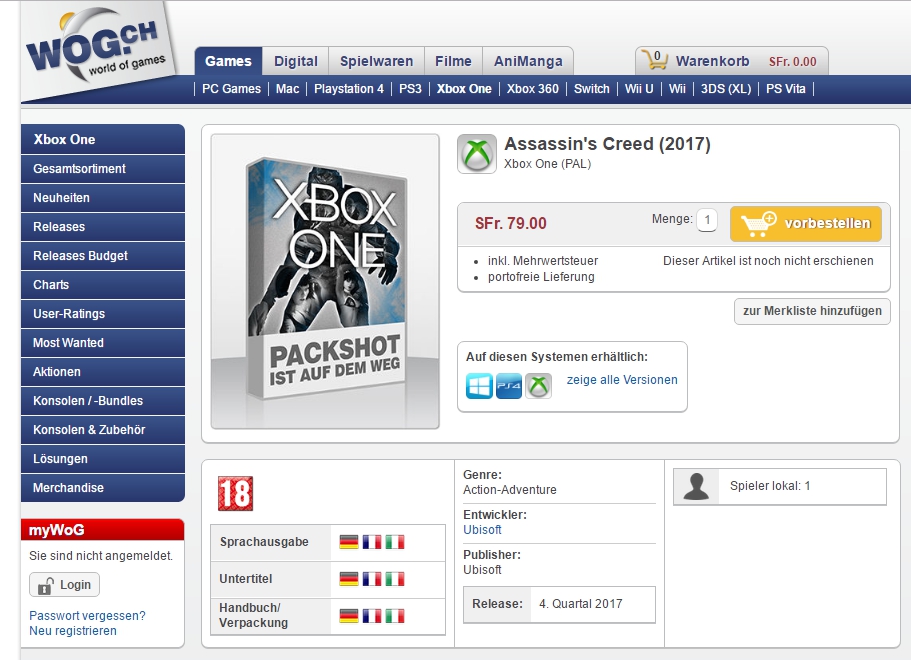Click the player silhouette icon next to Spieler lokal

pos(696,486)
